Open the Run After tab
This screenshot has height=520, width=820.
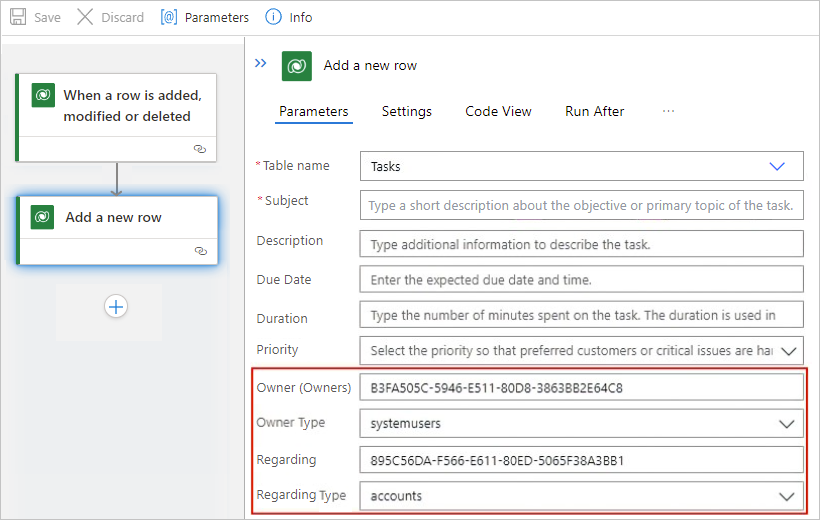(x=595, y=111)
